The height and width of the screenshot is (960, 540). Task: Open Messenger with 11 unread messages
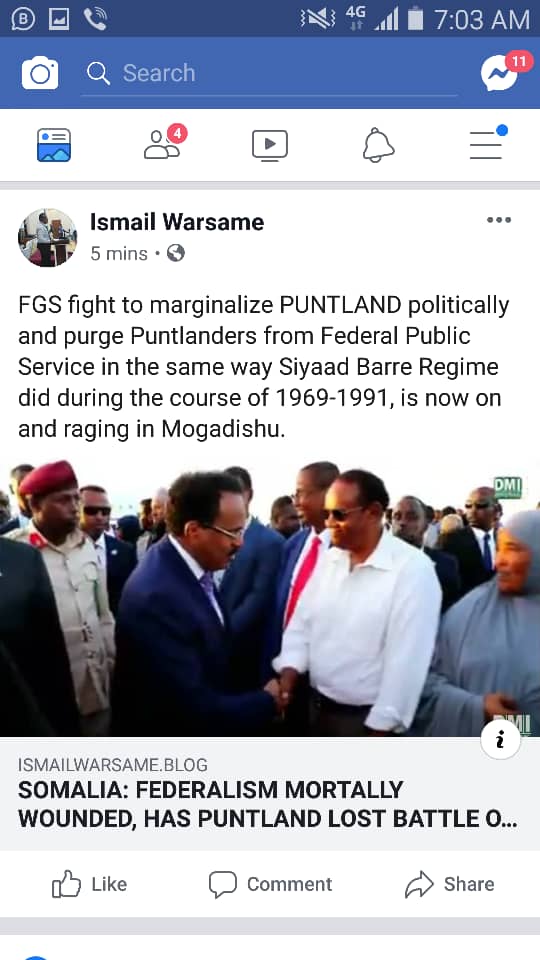[501, 72]
